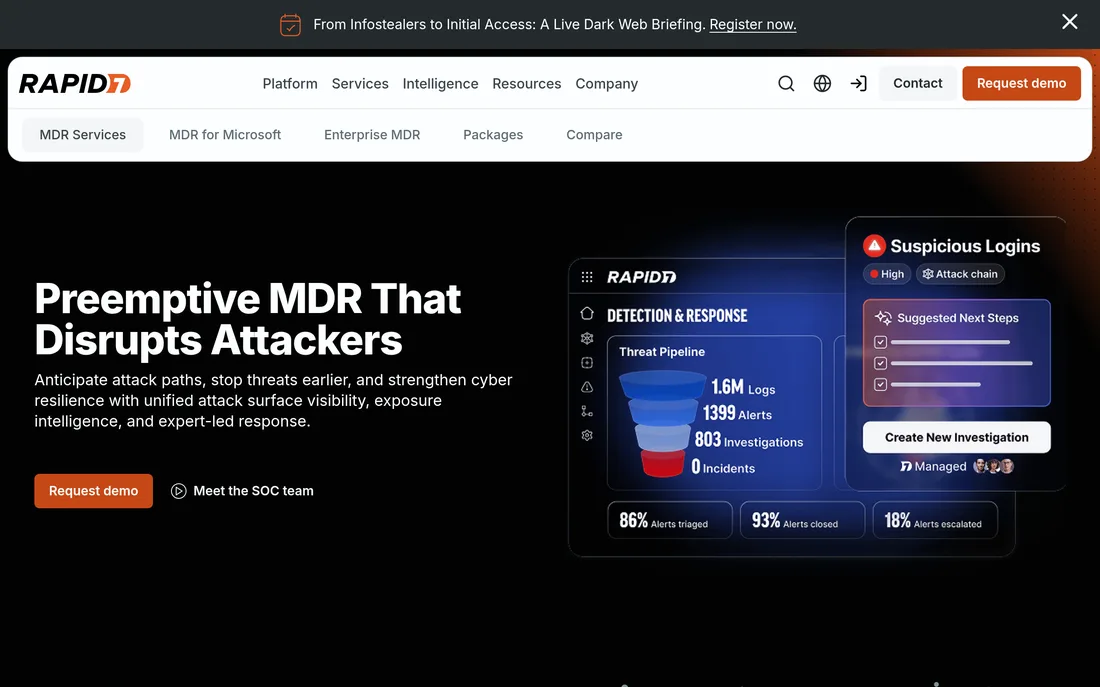This screenshot has width=1100, height=687.
Task: Toggle the first Suggested Next Steps checkbox
Action: click(x=880, y=342)
